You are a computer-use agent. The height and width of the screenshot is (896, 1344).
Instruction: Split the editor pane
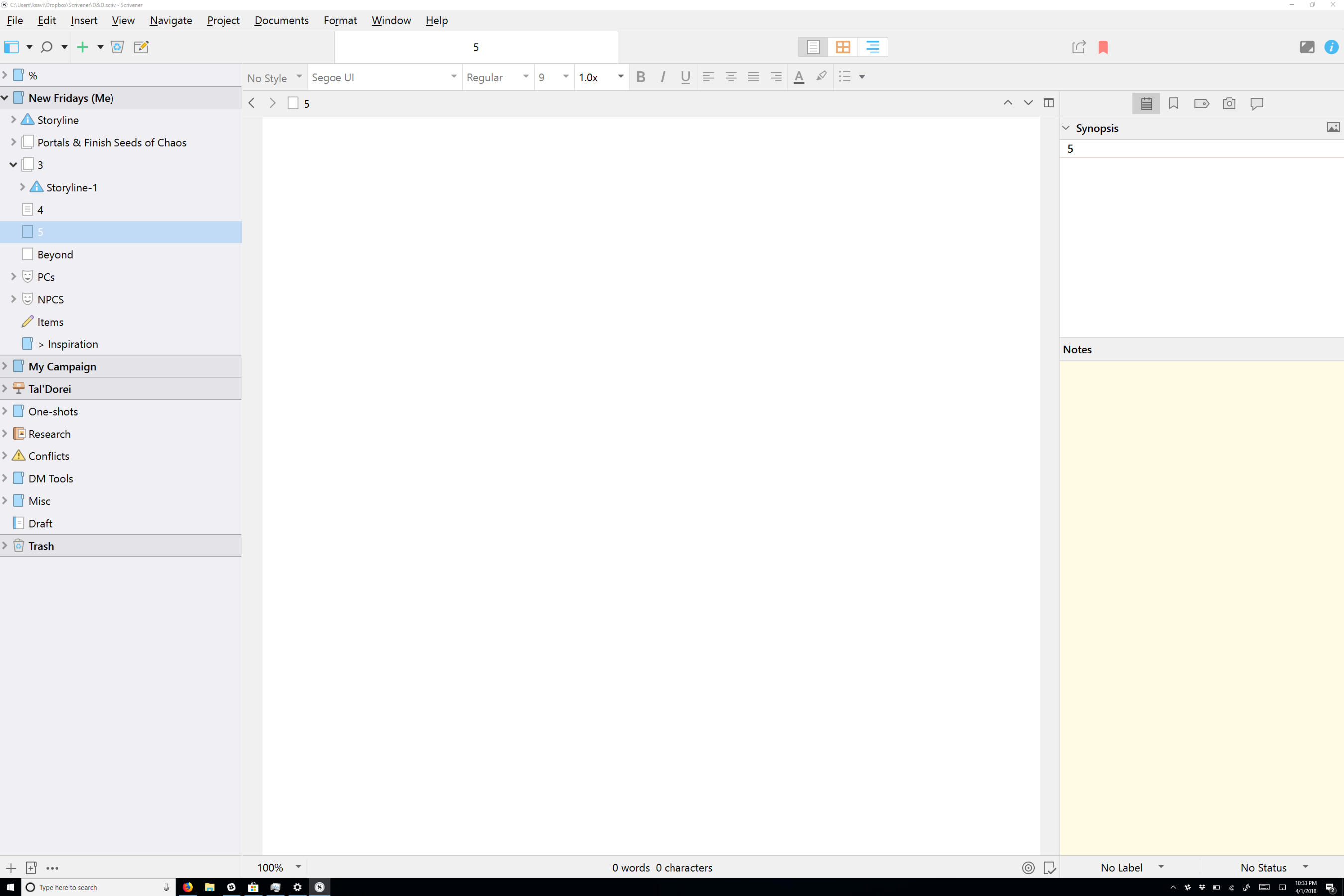(1049, 103)
